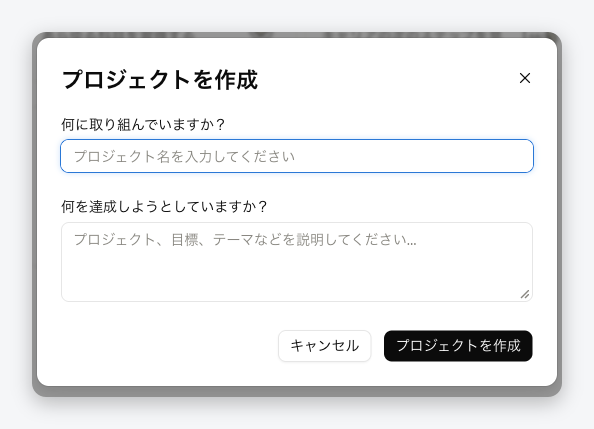Click the プロジェクトを作成 dialog heading
Image resolution: width=594 pixels, height=429 pixels.
pyautogui.click(x=160, y=80)
